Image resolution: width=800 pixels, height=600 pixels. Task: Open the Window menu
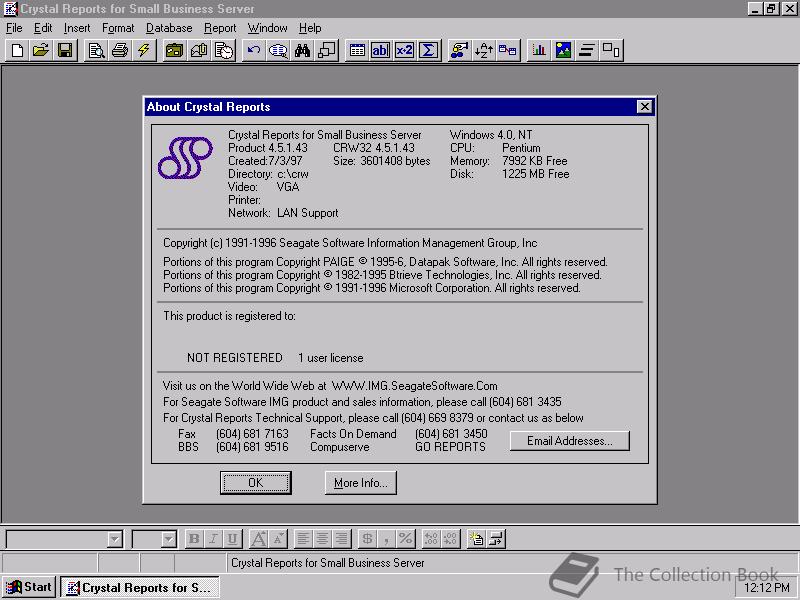[267, 28]
